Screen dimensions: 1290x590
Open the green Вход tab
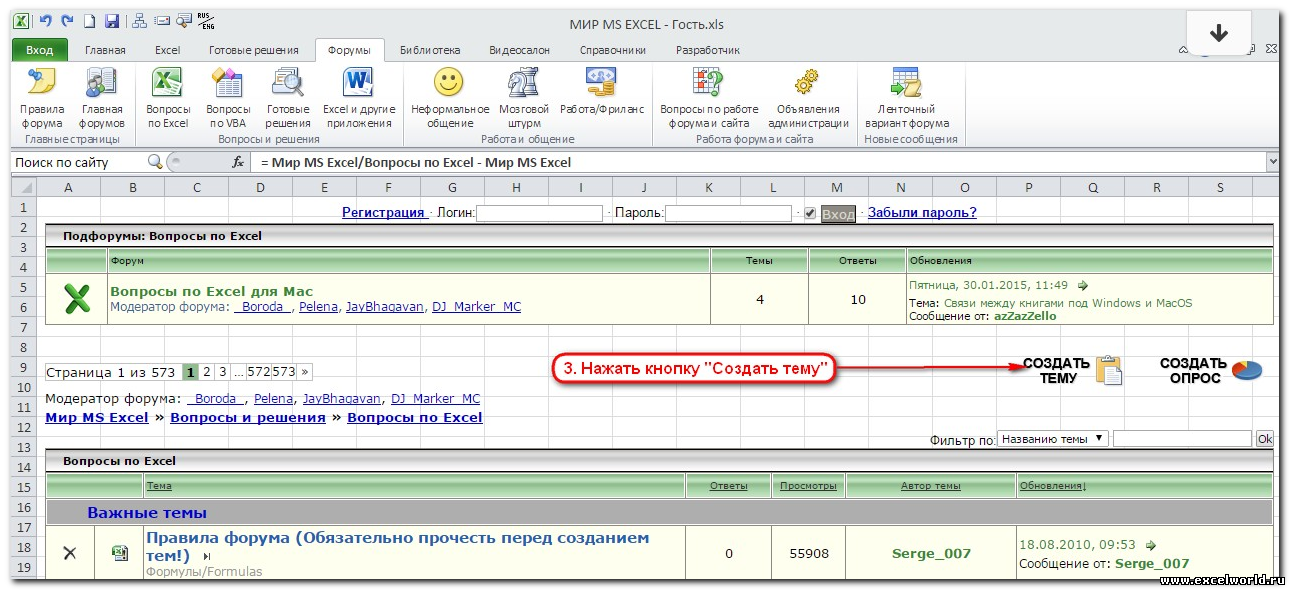[40, 50]
